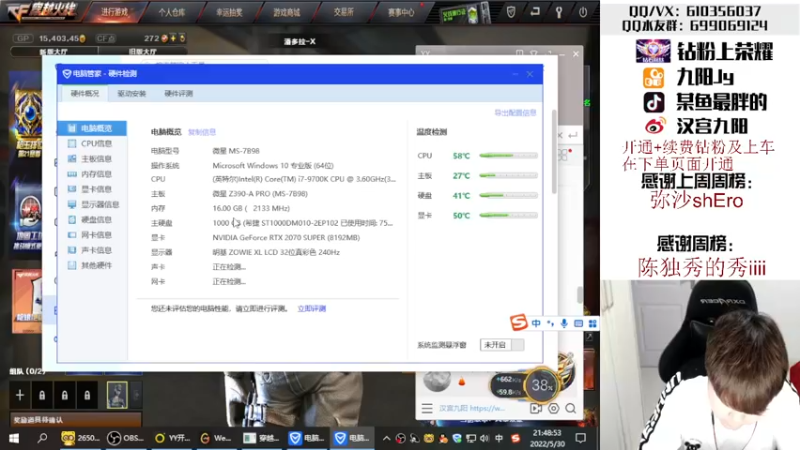Click 显卡 temperature bar
The image size is (800, 450).
click(508, 215)
